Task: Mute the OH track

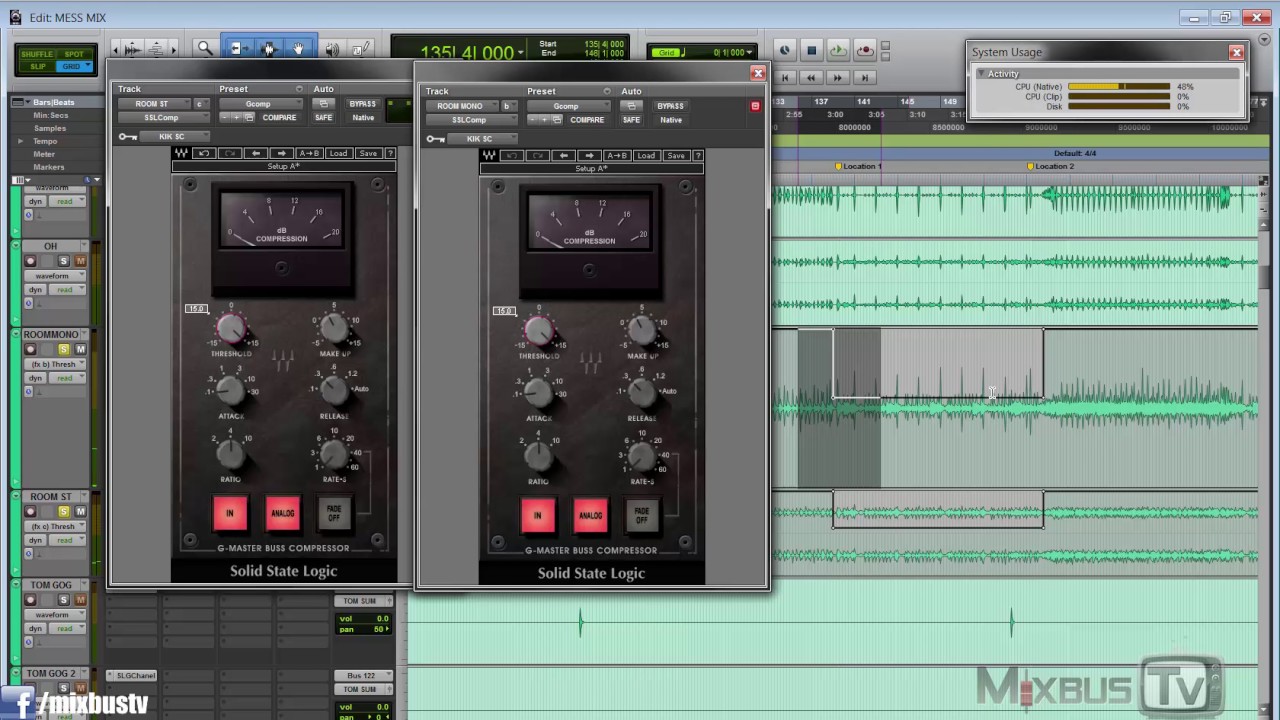Action: click(80, 261)
